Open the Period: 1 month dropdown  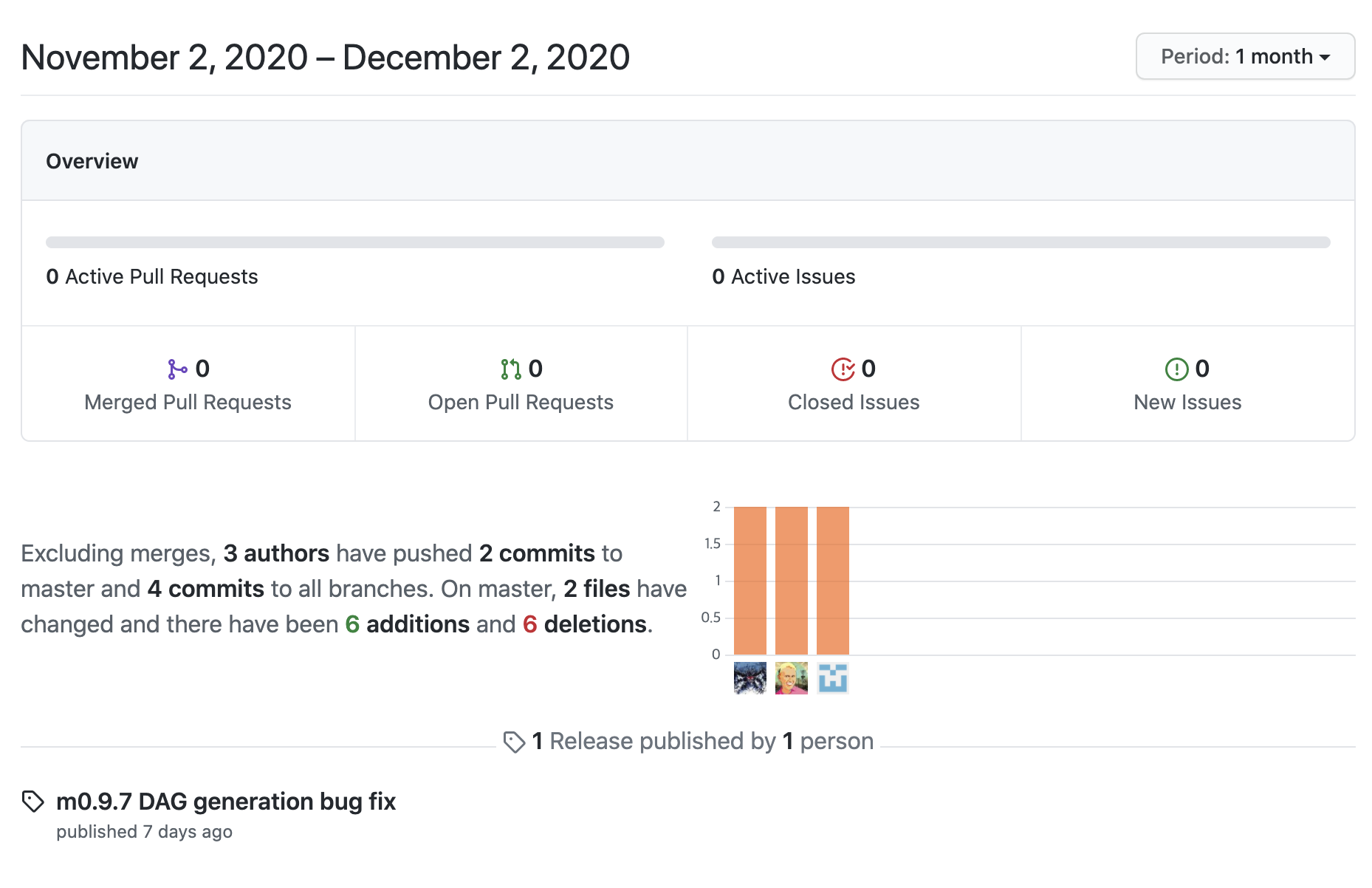pos(1245,56)
